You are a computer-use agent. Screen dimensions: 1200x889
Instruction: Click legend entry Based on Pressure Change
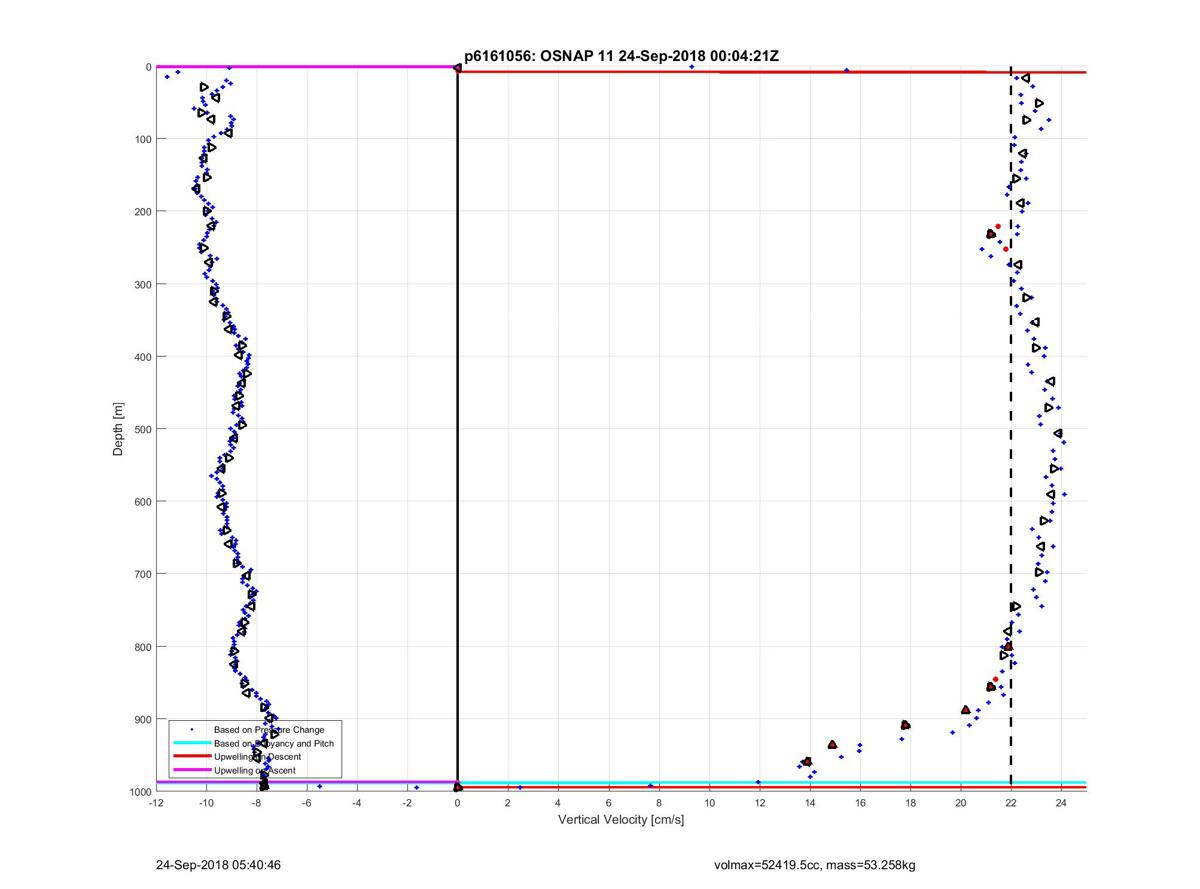click(269, 729)
